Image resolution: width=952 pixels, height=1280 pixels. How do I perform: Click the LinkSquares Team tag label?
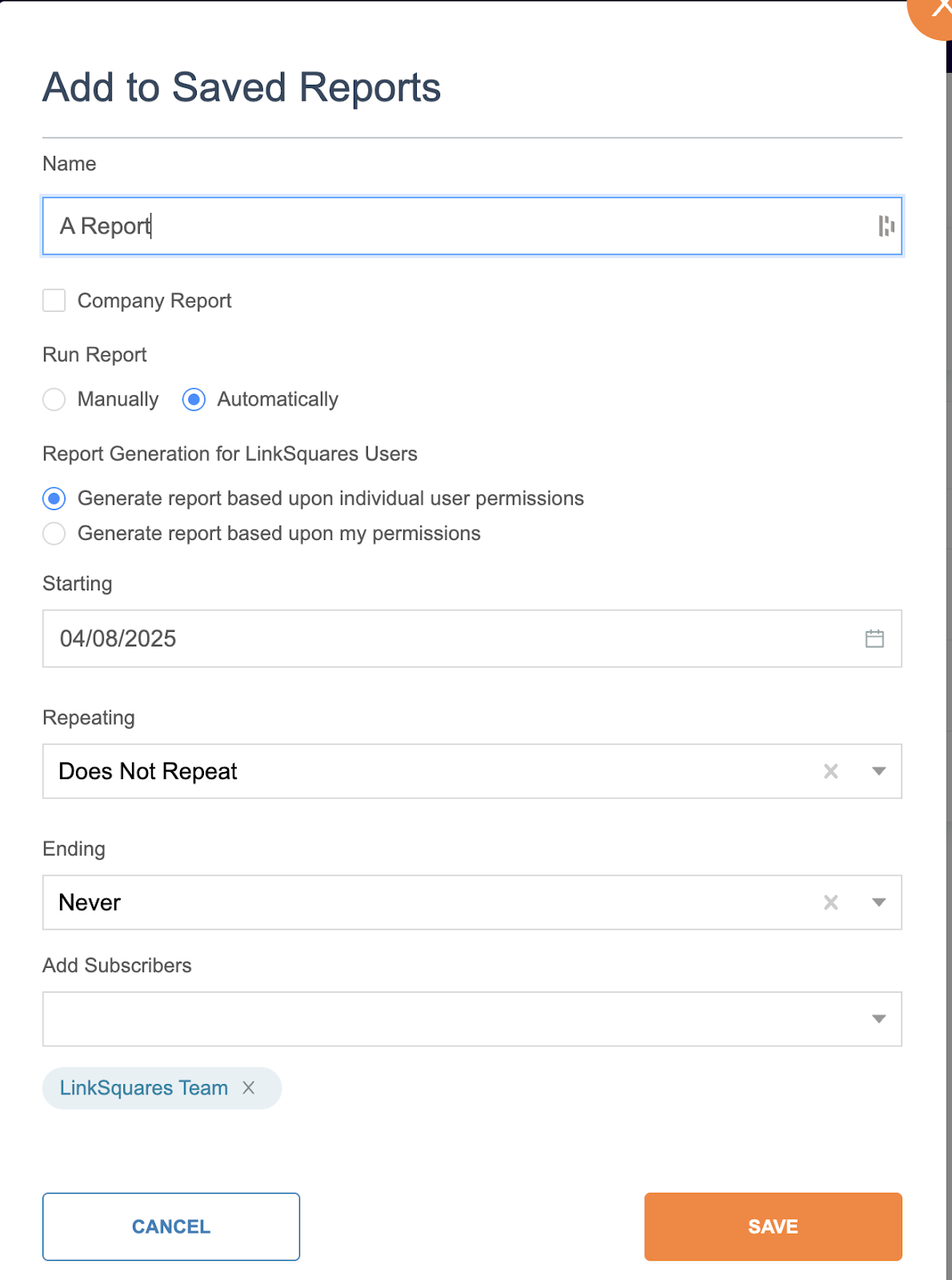pyautogui.click(x=144, y=1088)
